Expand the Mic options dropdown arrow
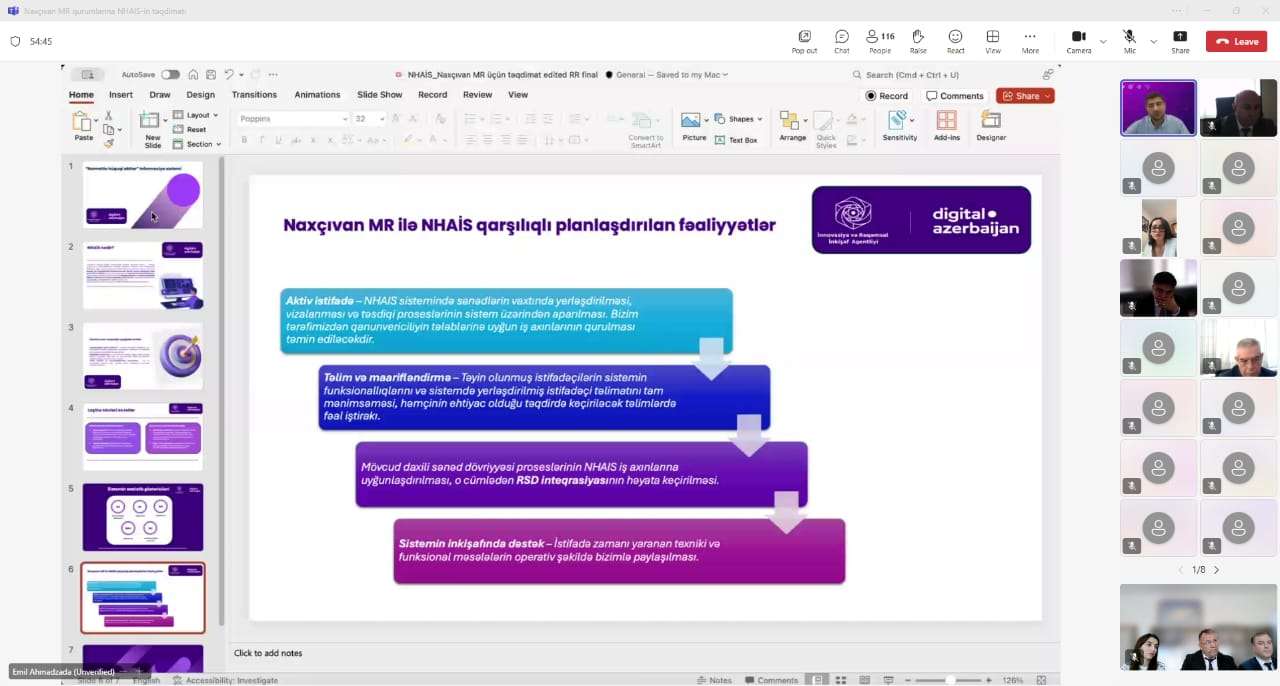Image resolution: width=1280 pixels, height=686 pixels. [x=1153, y=41]
